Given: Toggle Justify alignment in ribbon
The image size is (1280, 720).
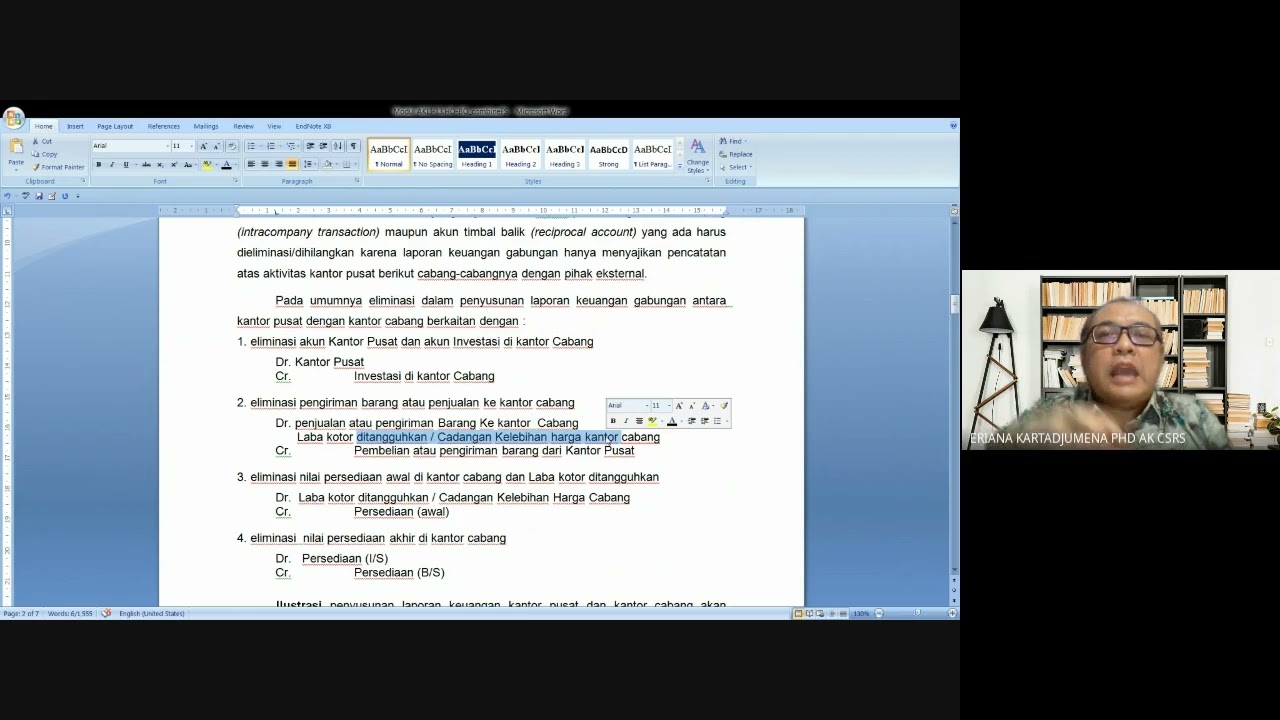Looking at the screenshot, I should 292,164.
